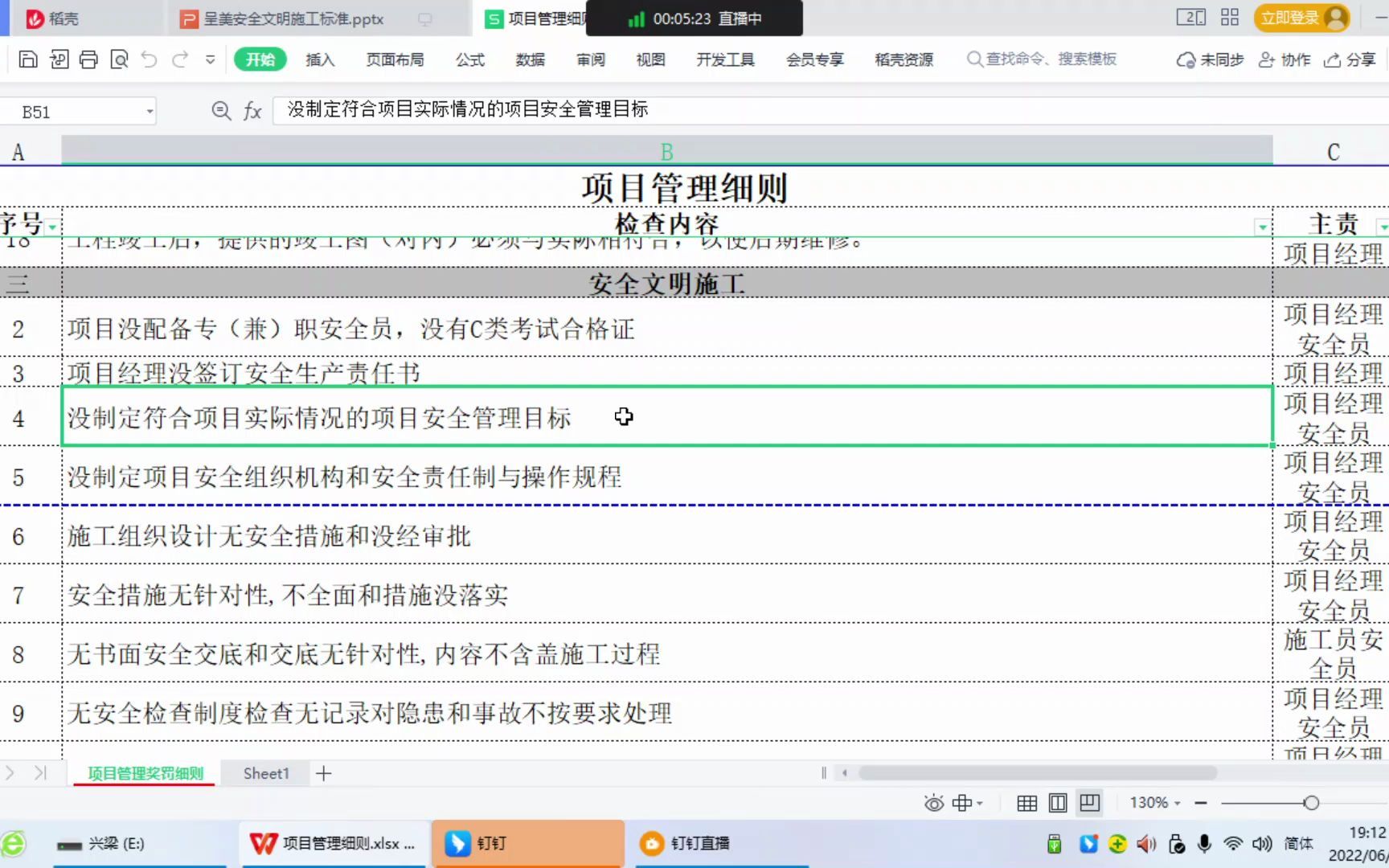Expand quick access toolbar customization arrow
This screenshot has height=868, width=1389.
tap(210, 59)
